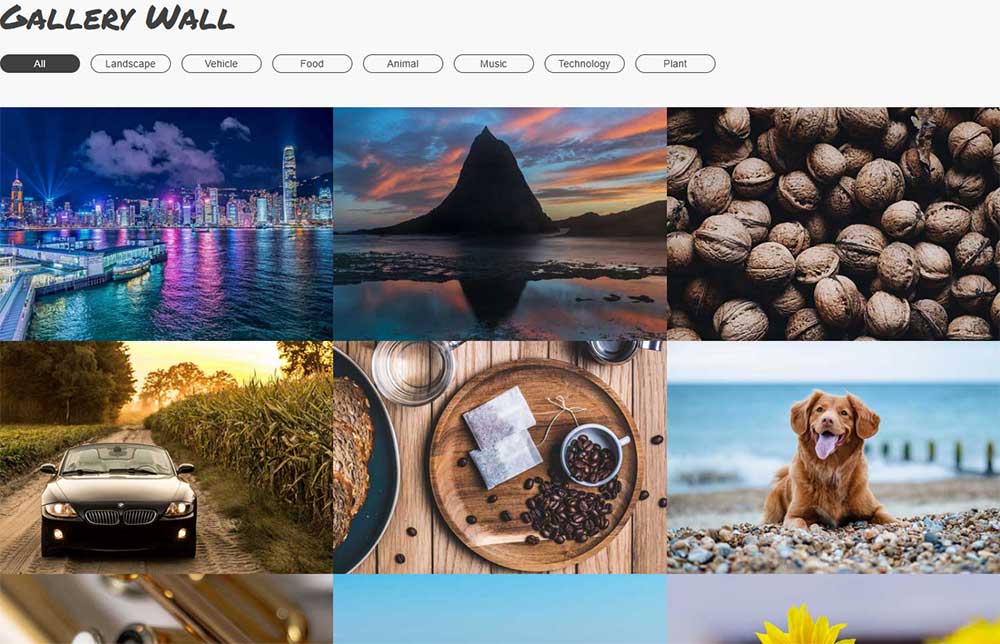Filter gallery by Music
The height and width of the screenshot is (644, 1000).
[494, 64]
